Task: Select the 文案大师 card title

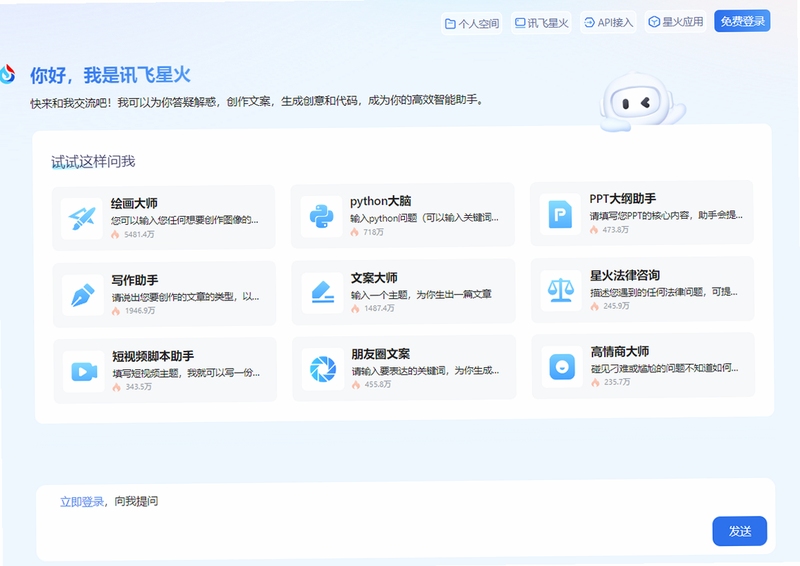Action: [374, 278]
